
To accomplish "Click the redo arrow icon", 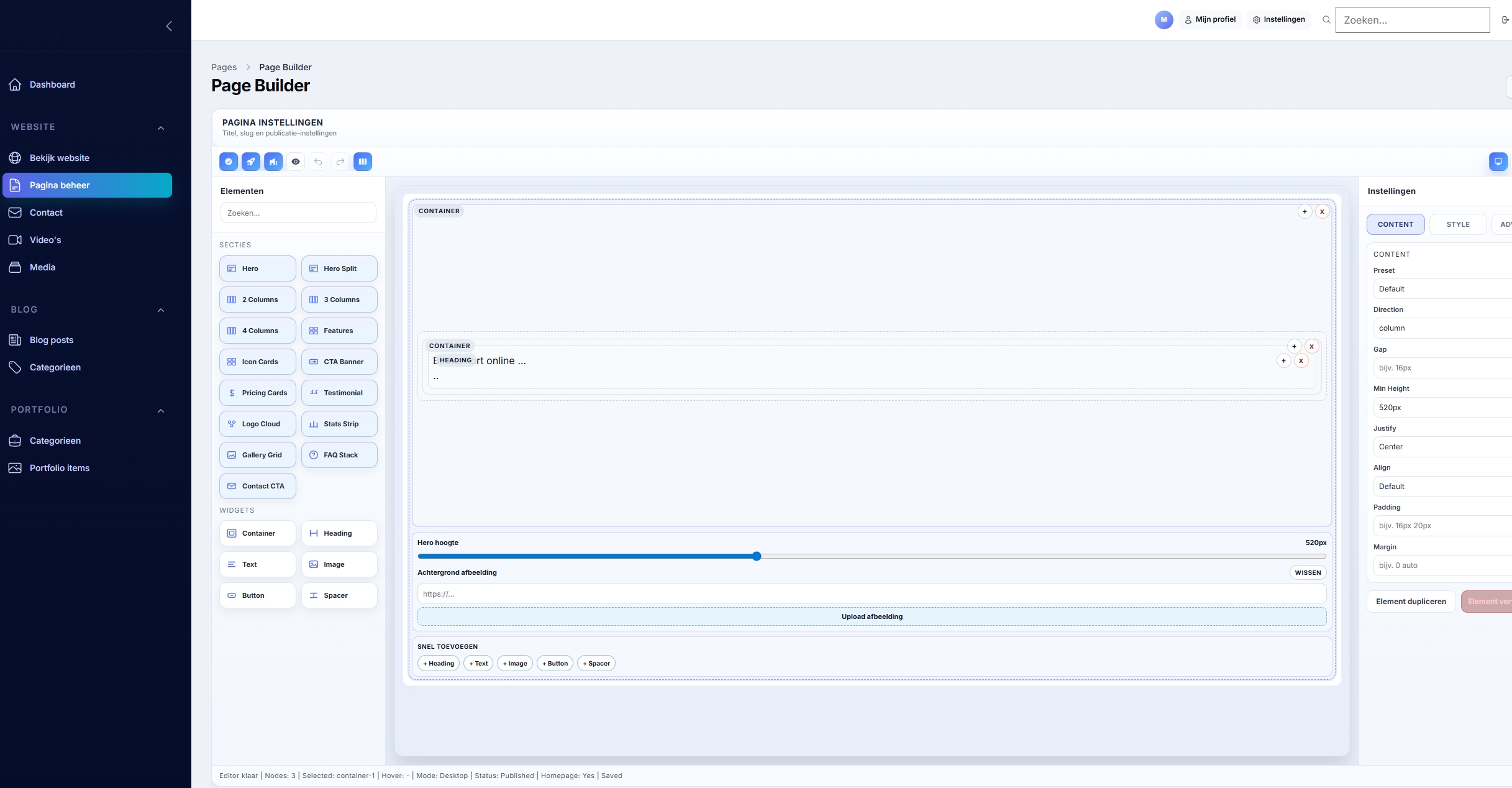I will point(340,162).
